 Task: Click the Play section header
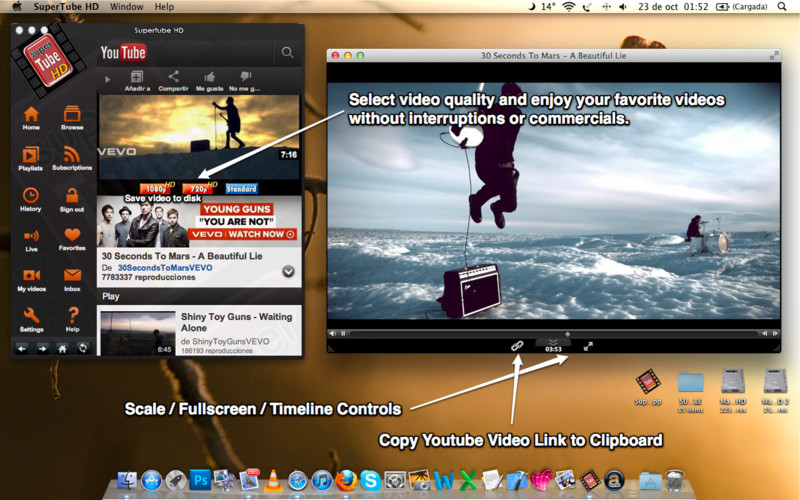[x=111, y=296]
